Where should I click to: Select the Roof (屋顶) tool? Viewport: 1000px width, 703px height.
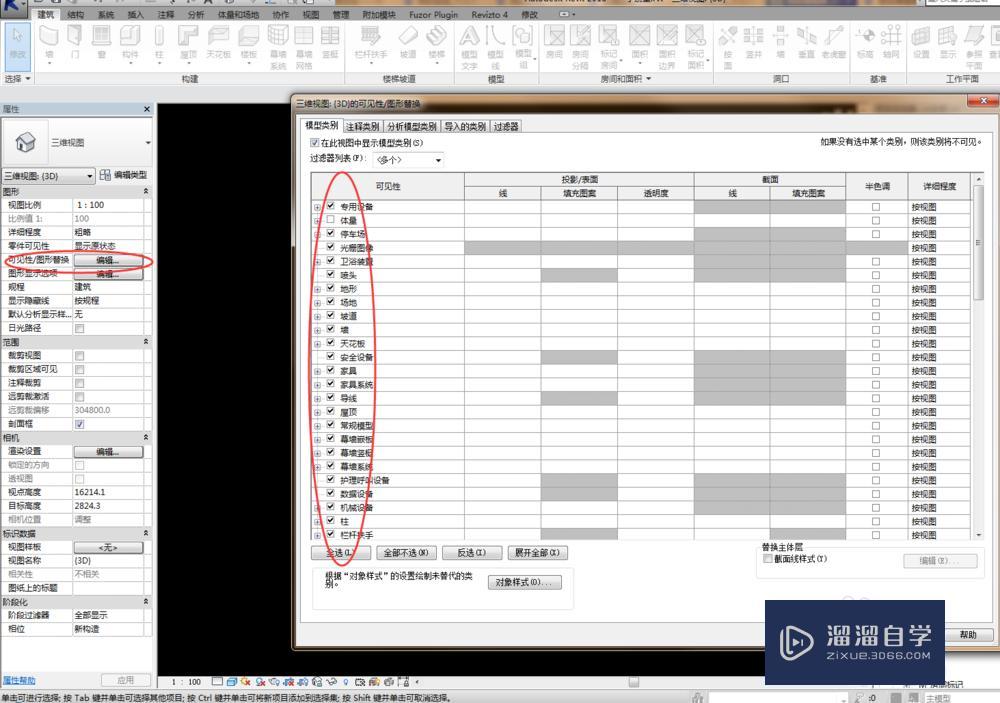[x=188, y=41]
